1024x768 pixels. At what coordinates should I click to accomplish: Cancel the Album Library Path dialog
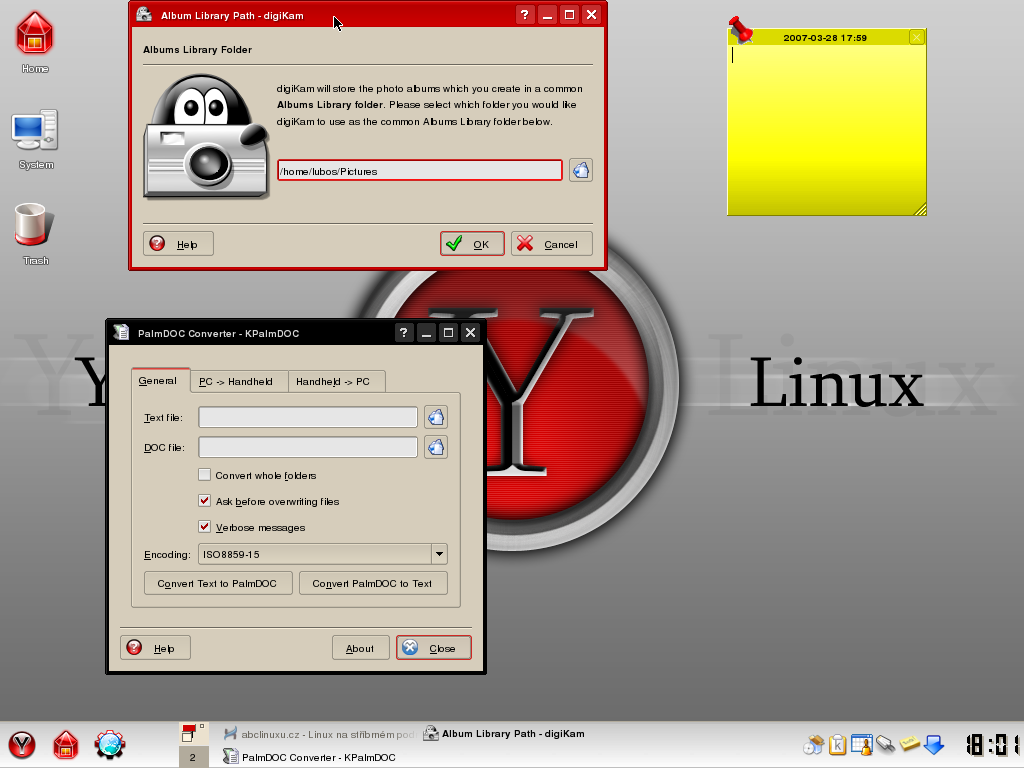[x=552, y=244]
